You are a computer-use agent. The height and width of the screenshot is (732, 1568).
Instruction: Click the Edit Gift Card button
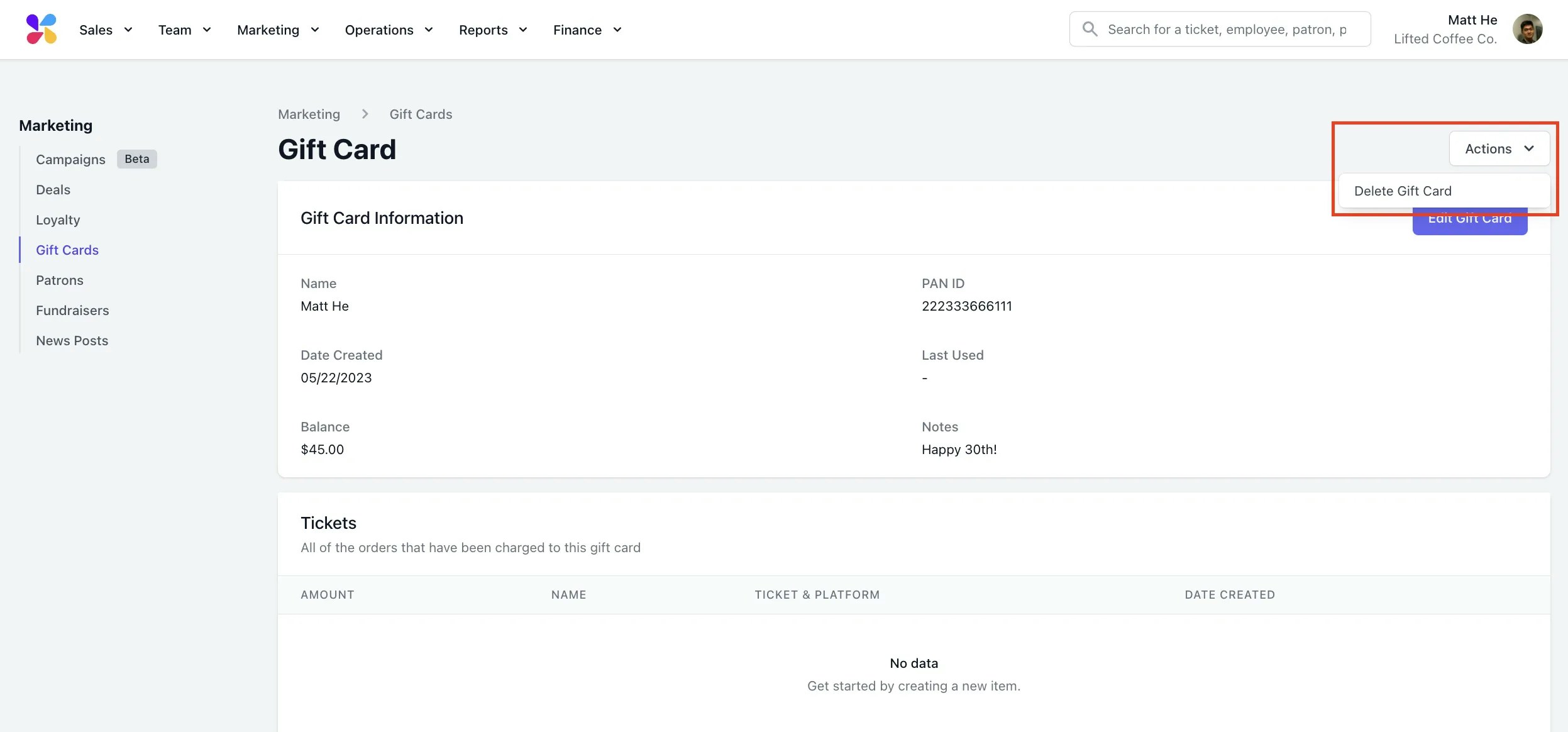tap(1469, 224)
